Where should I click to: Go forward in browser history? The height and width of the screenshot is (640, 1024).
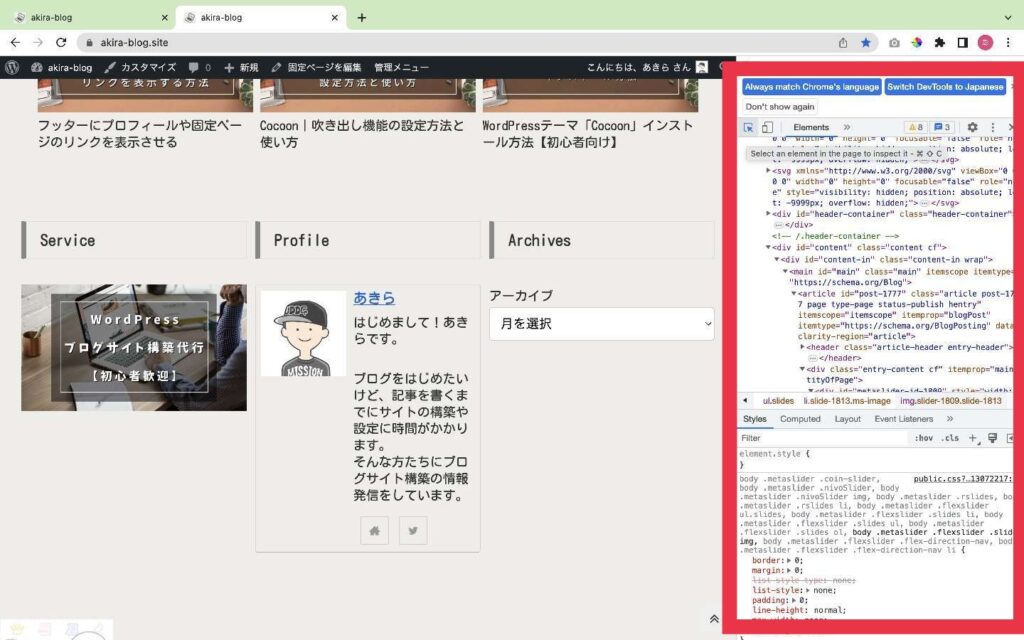[x=38, y=42]
